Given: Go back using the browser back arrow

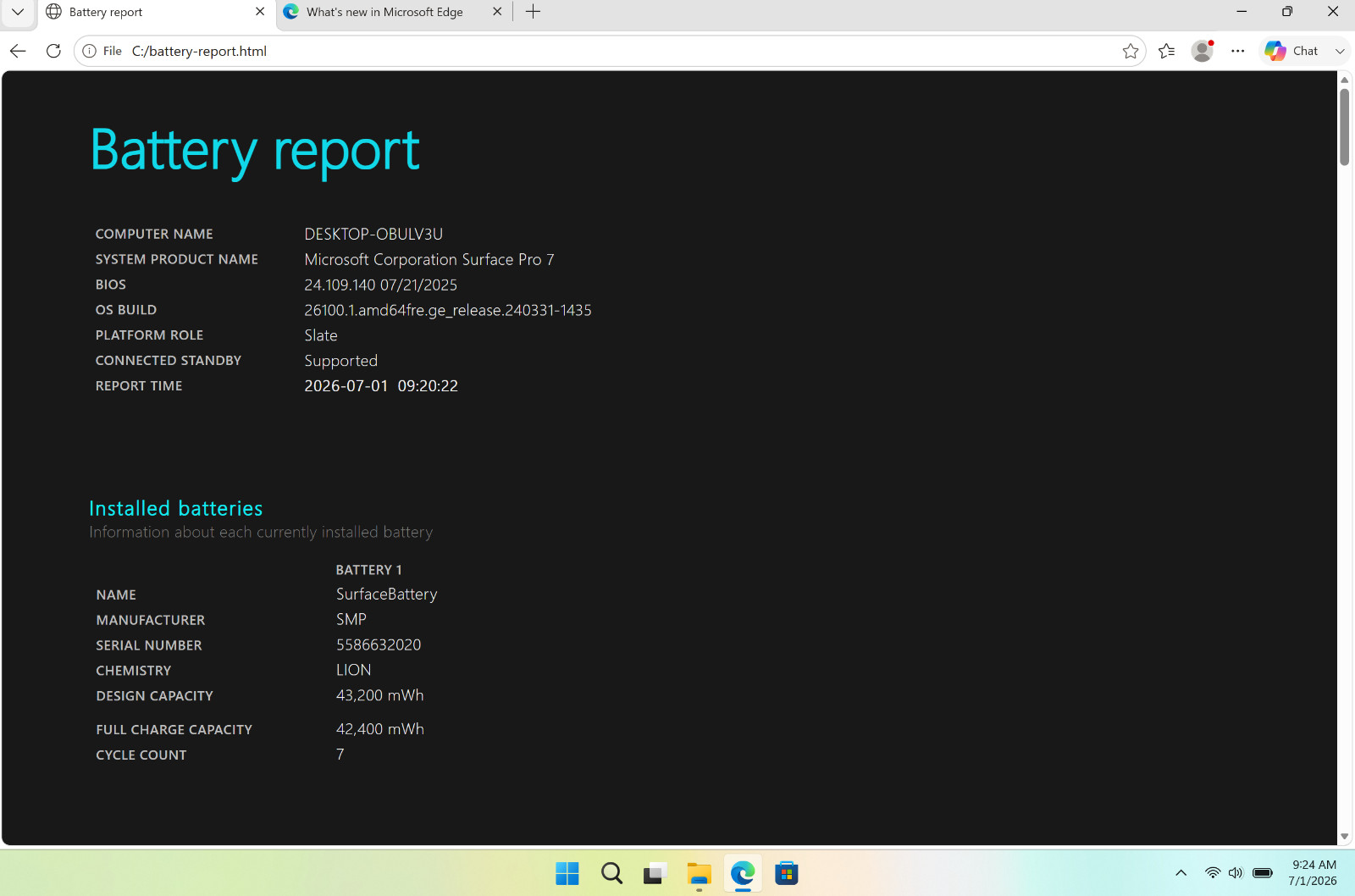Looking at the screenshot, I should [18, 51].
